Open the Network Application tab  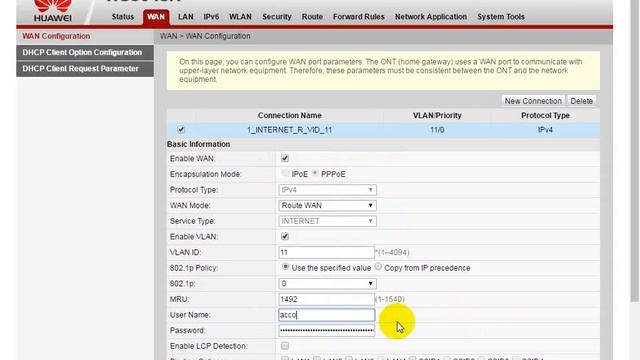430,17
